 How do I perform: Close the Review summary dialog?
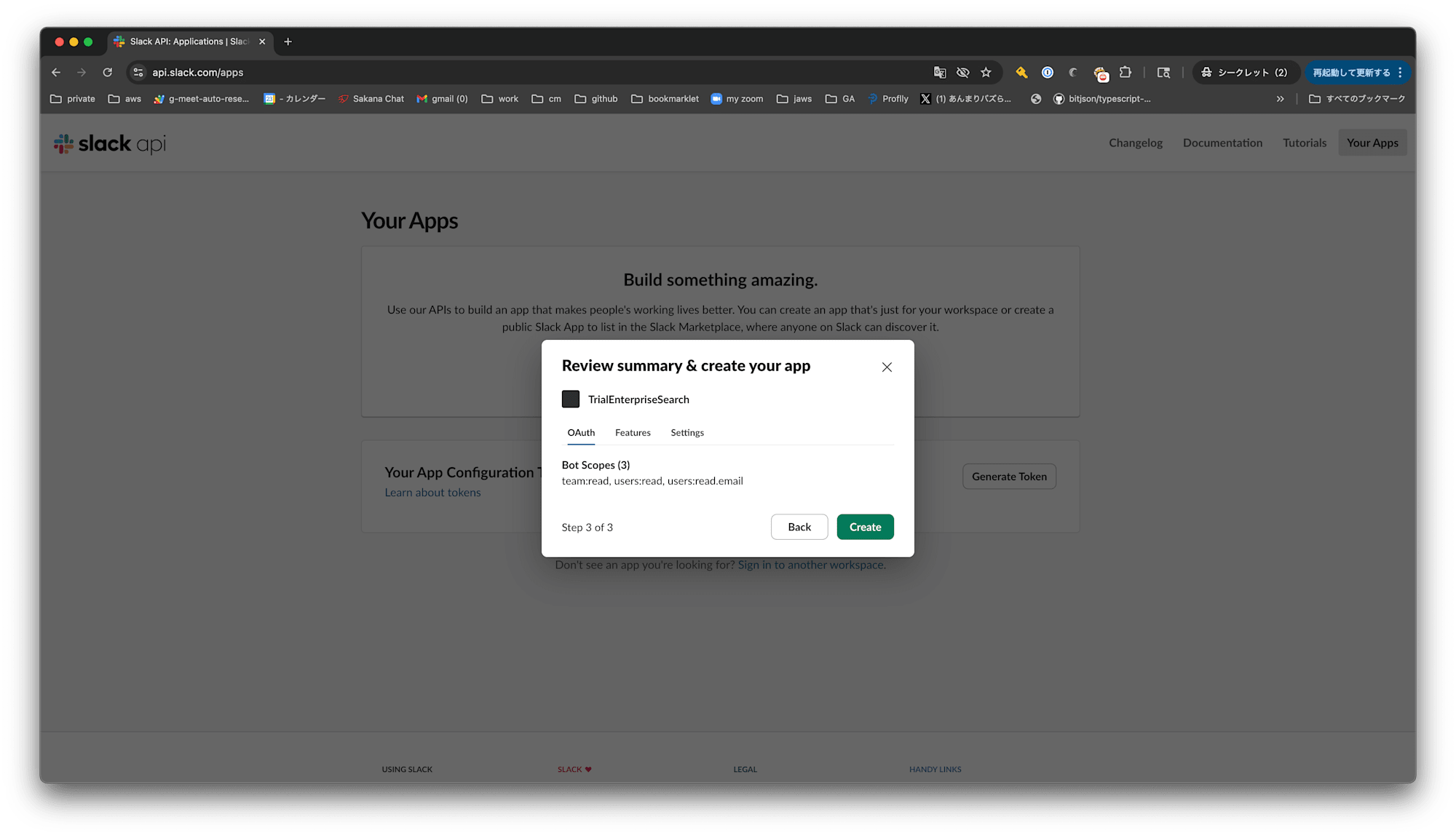[x=887, y=367]
